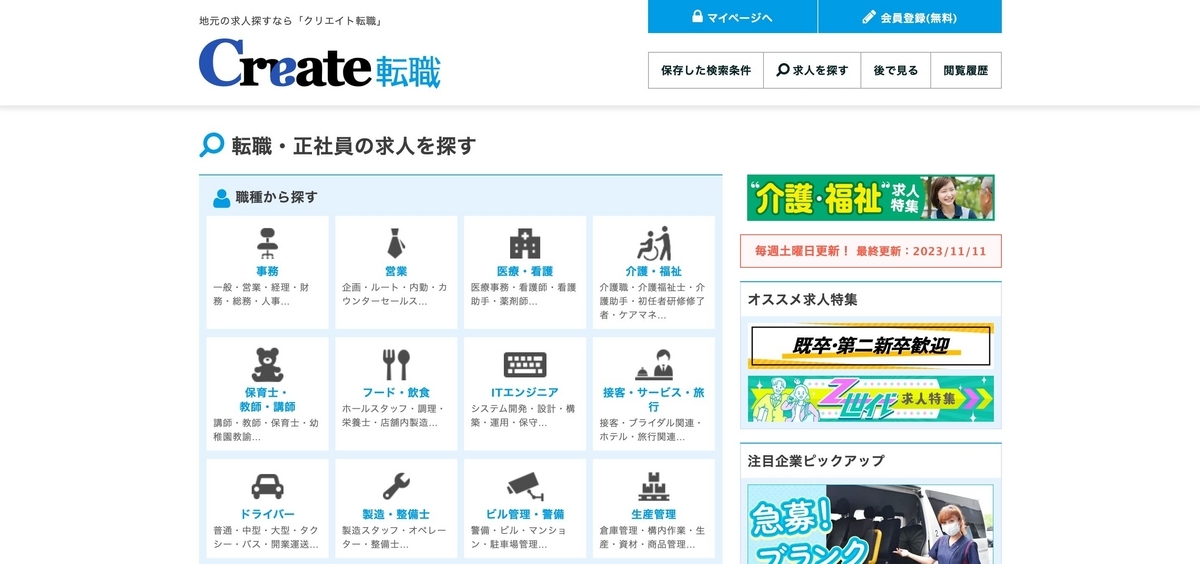Click the 製造スタッフ・オペレーター description text
The image size is (1200, 564).
tap(394, 537)
